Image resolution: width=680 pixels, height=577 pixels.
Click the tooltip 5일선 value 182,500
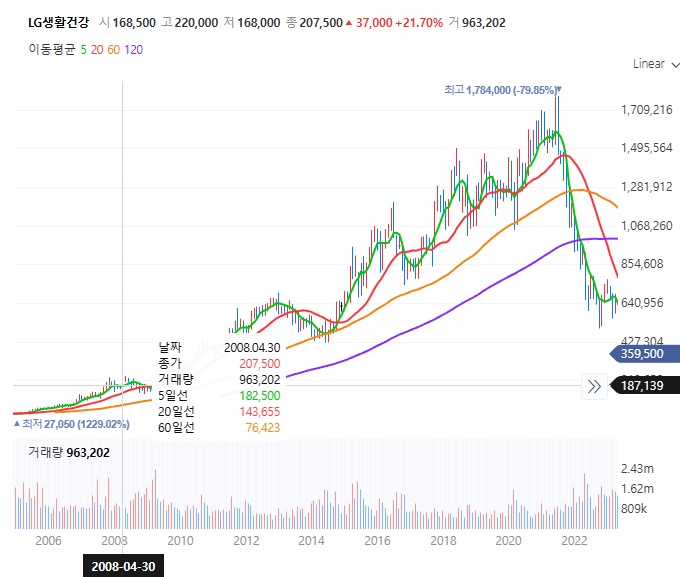[260, 396]
